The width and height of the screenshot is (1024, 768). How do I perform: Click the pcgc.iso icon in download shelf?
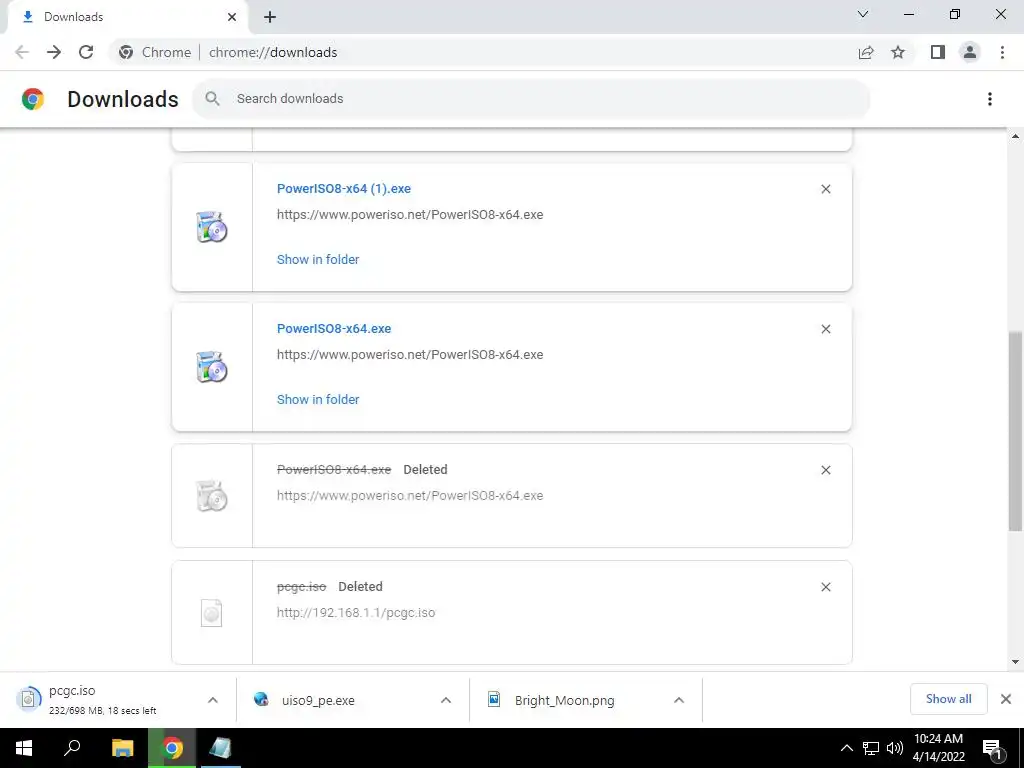28,699
